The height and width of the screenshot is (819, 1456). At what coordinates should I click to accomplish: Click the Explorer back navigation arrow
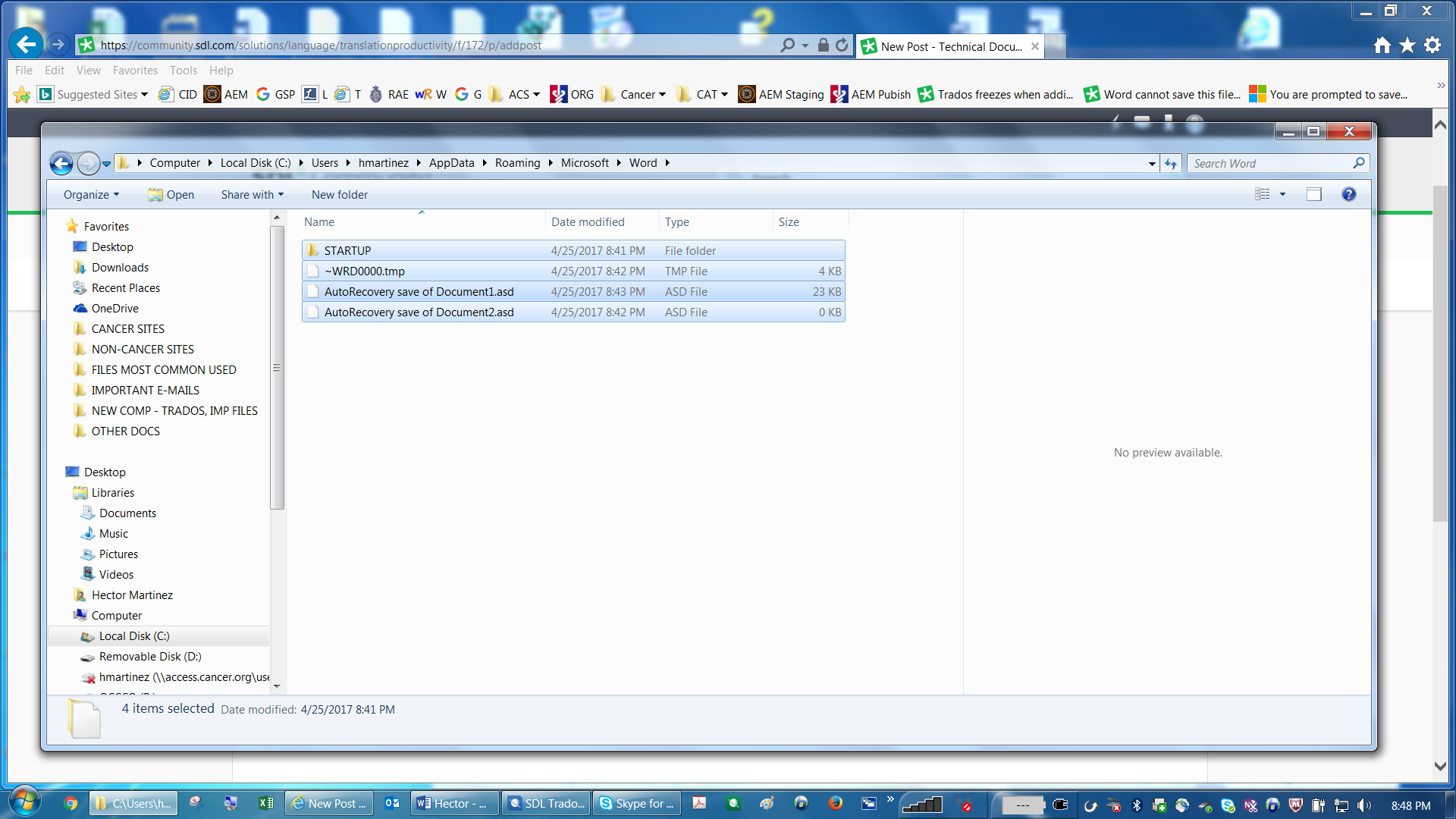61,163
